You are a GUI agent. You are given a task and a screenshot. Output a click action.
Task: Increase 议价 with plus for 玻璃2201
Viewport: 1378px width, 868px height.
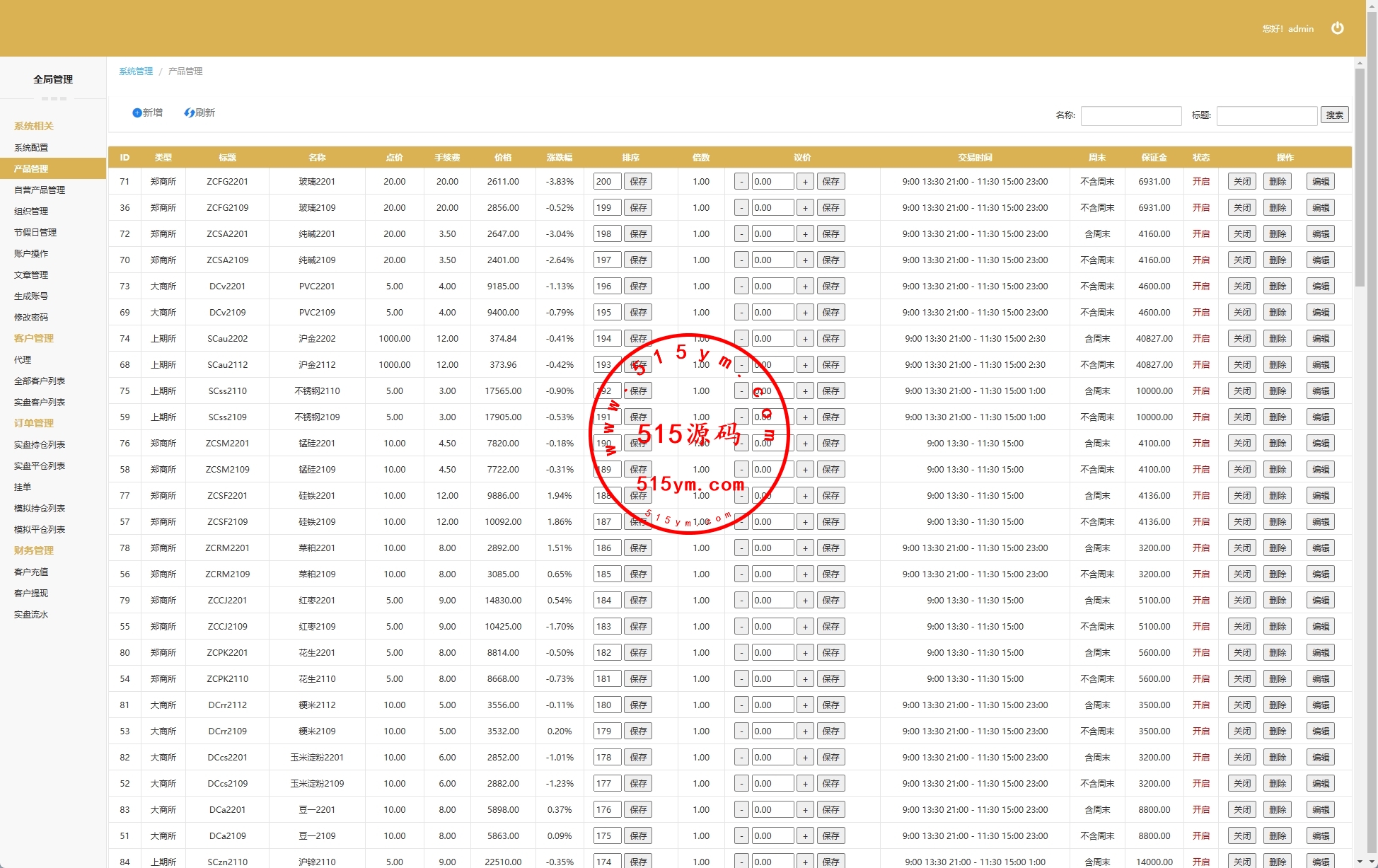[805, 182]
